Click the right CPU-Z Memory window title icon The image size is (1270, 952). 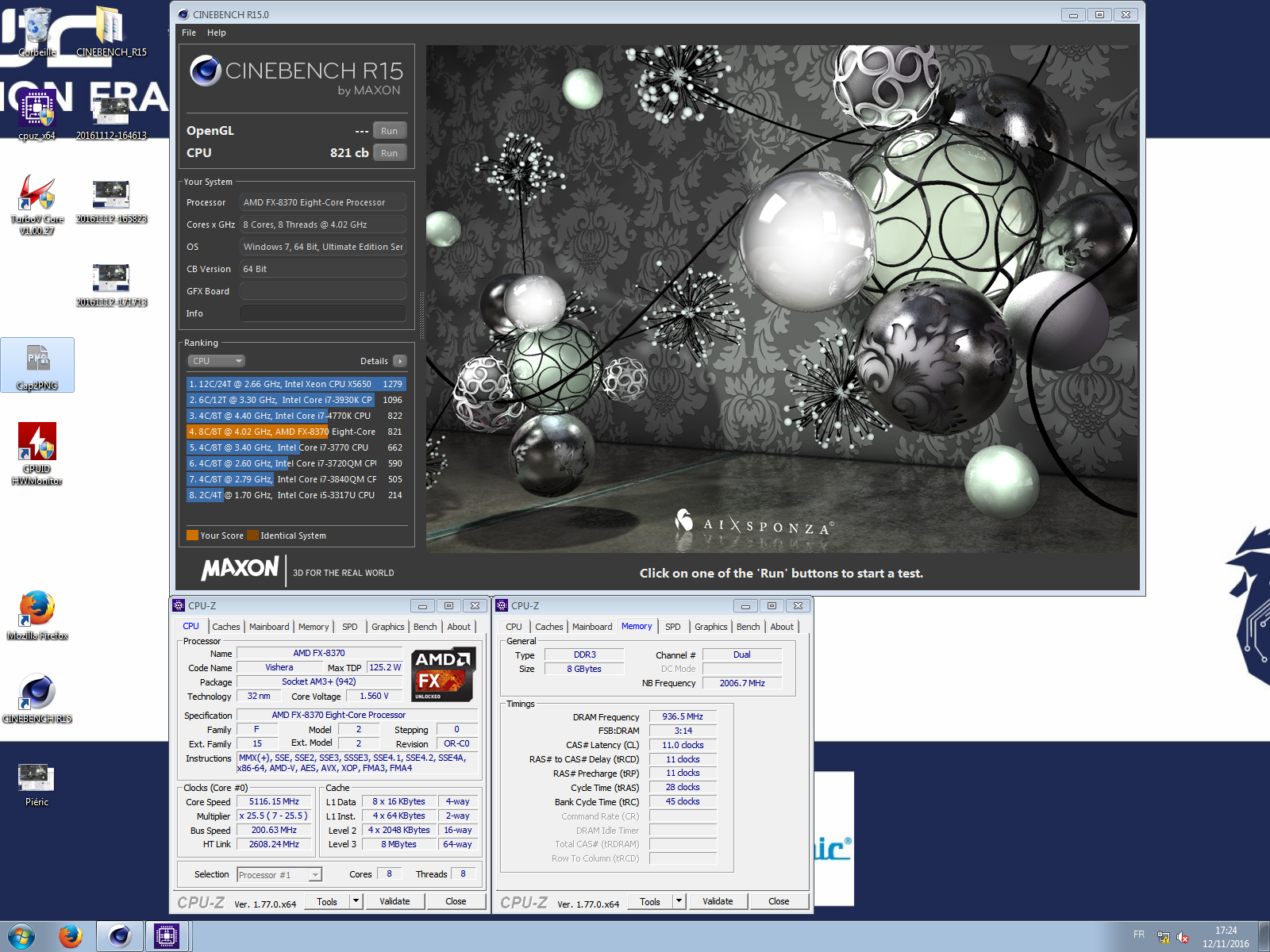tap(502, 605)
